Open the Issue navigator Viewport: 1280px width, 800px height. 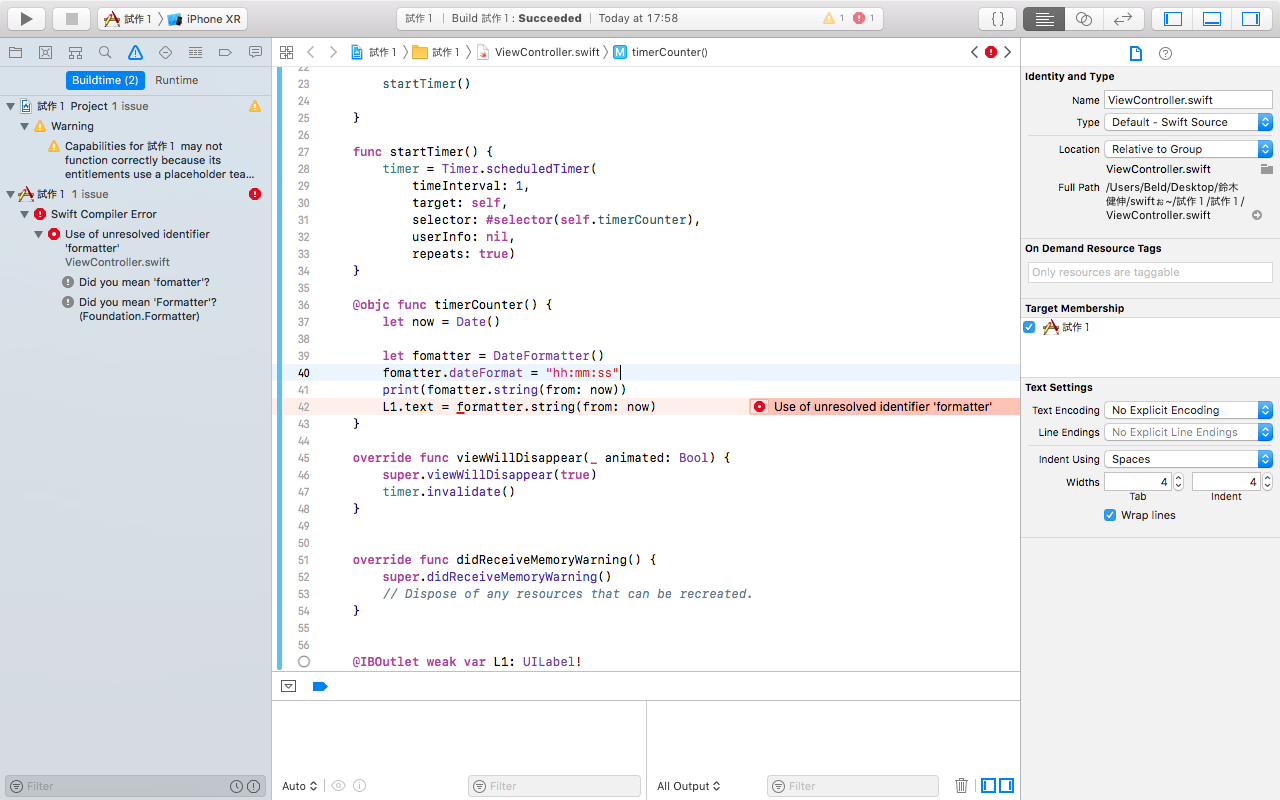(135, 53)
